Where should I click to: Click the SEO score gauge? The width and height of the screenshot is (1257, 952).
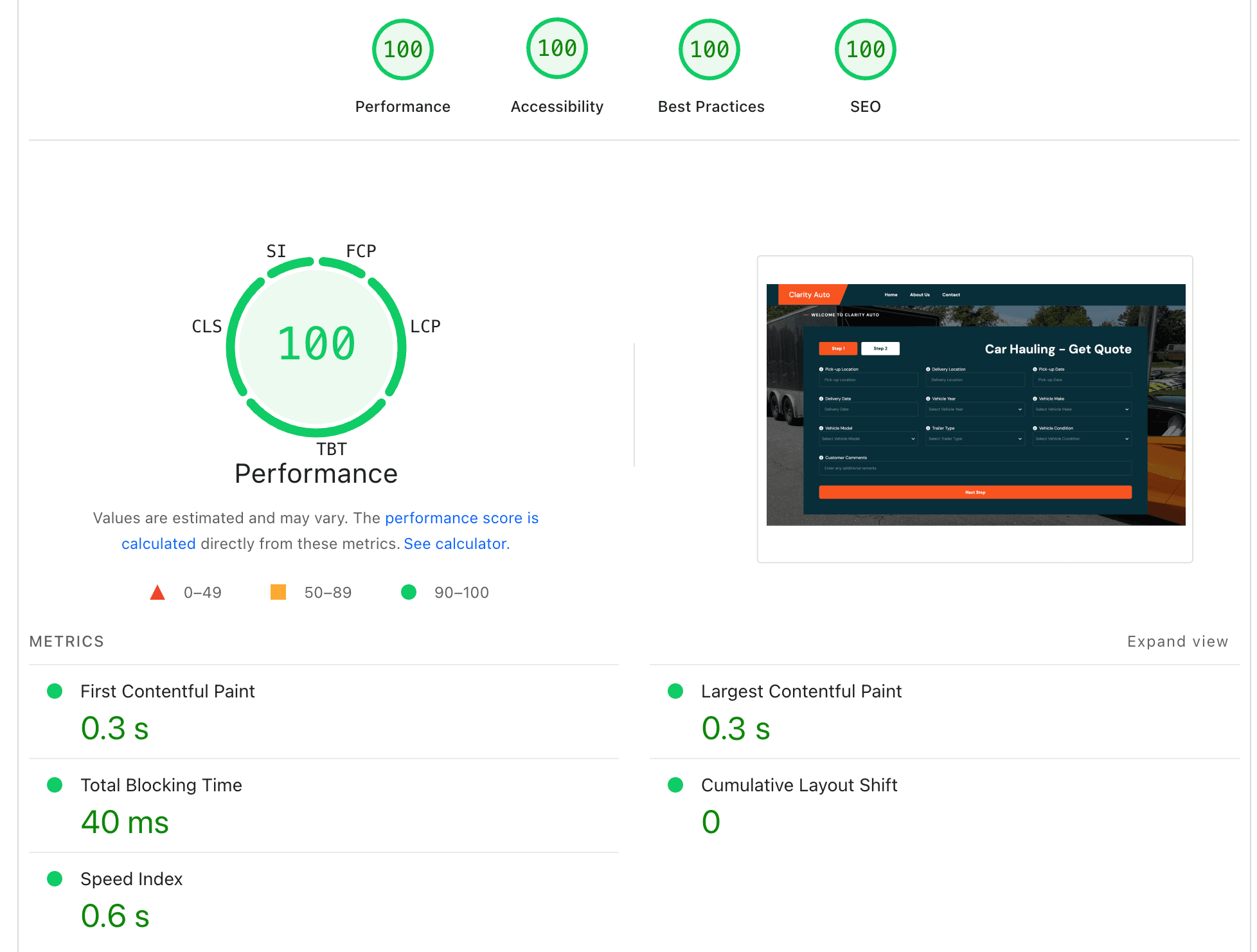pyautogui.click(x=866, y=49)
